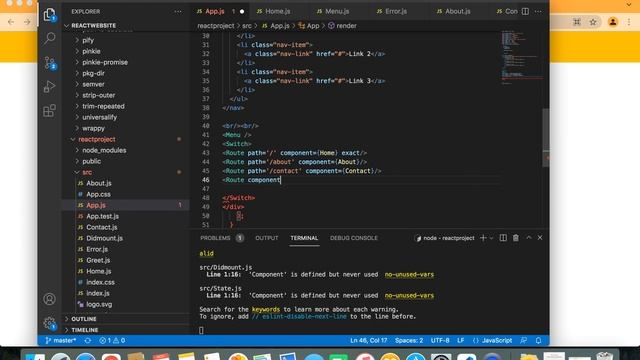Screen dimensions: 640x360
Task: Bookmark page star in browser window
Action: click(593, 22)
